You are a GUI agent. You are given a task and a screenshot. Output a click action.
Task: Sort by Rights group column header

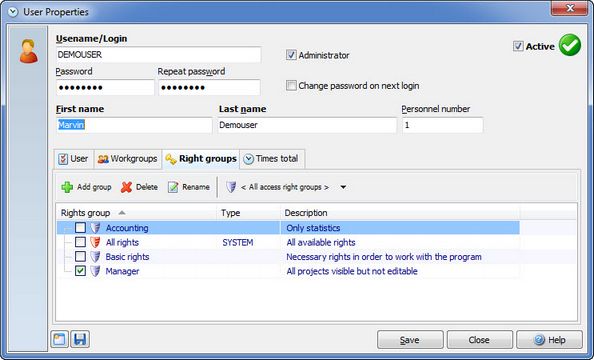pos(136,213)
